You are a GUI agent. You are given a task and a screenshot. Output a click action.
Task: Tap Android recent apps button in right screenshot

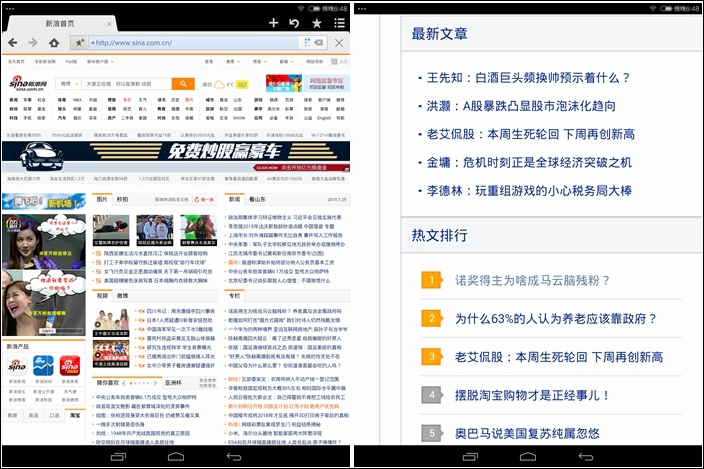point(470,457)
